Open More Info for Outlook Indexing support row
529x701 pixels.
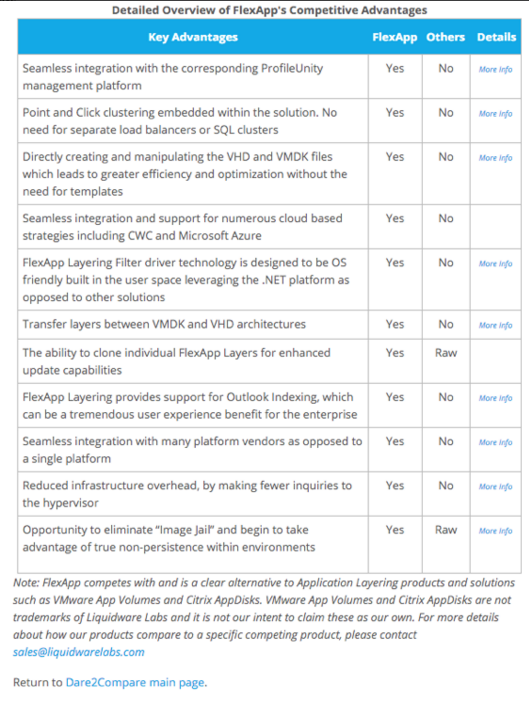[x=495, y=398]
